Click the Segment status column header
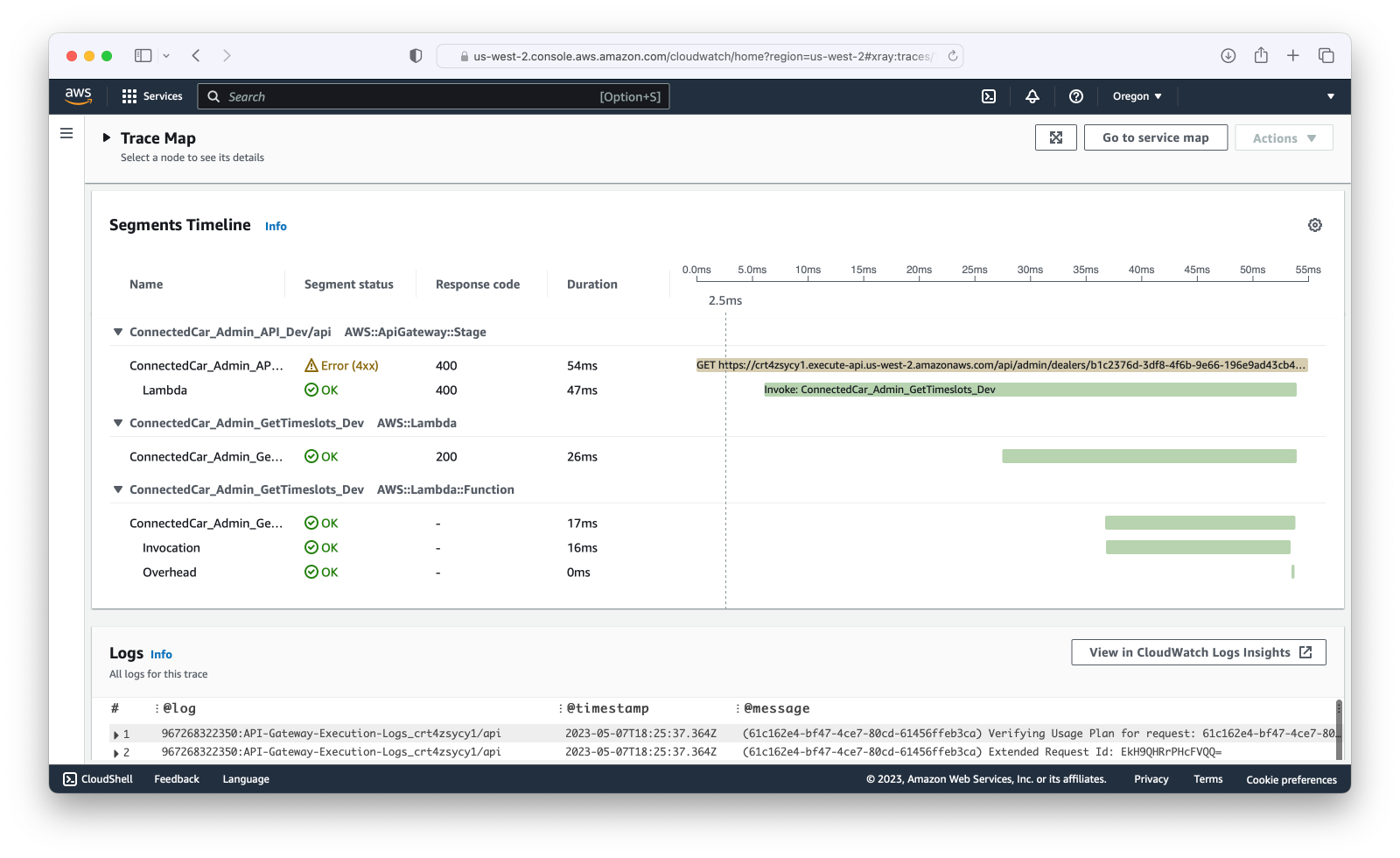 tap(349, 285)
